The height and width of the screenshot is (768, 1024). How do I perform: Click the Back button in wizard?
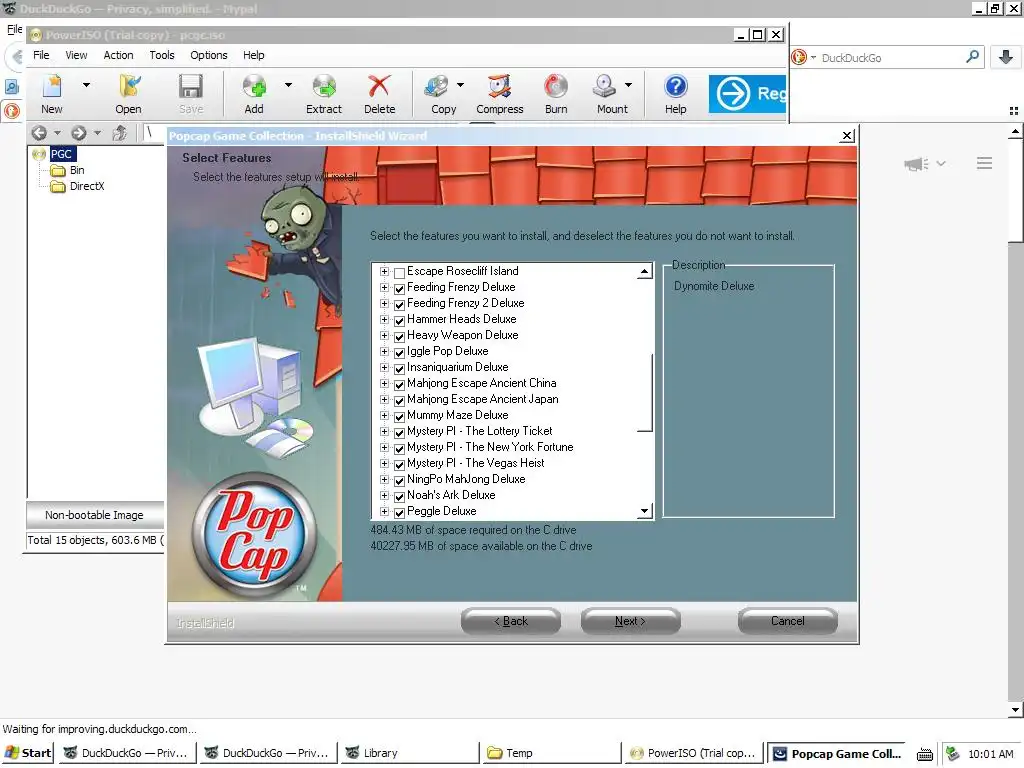click(511, 621)
